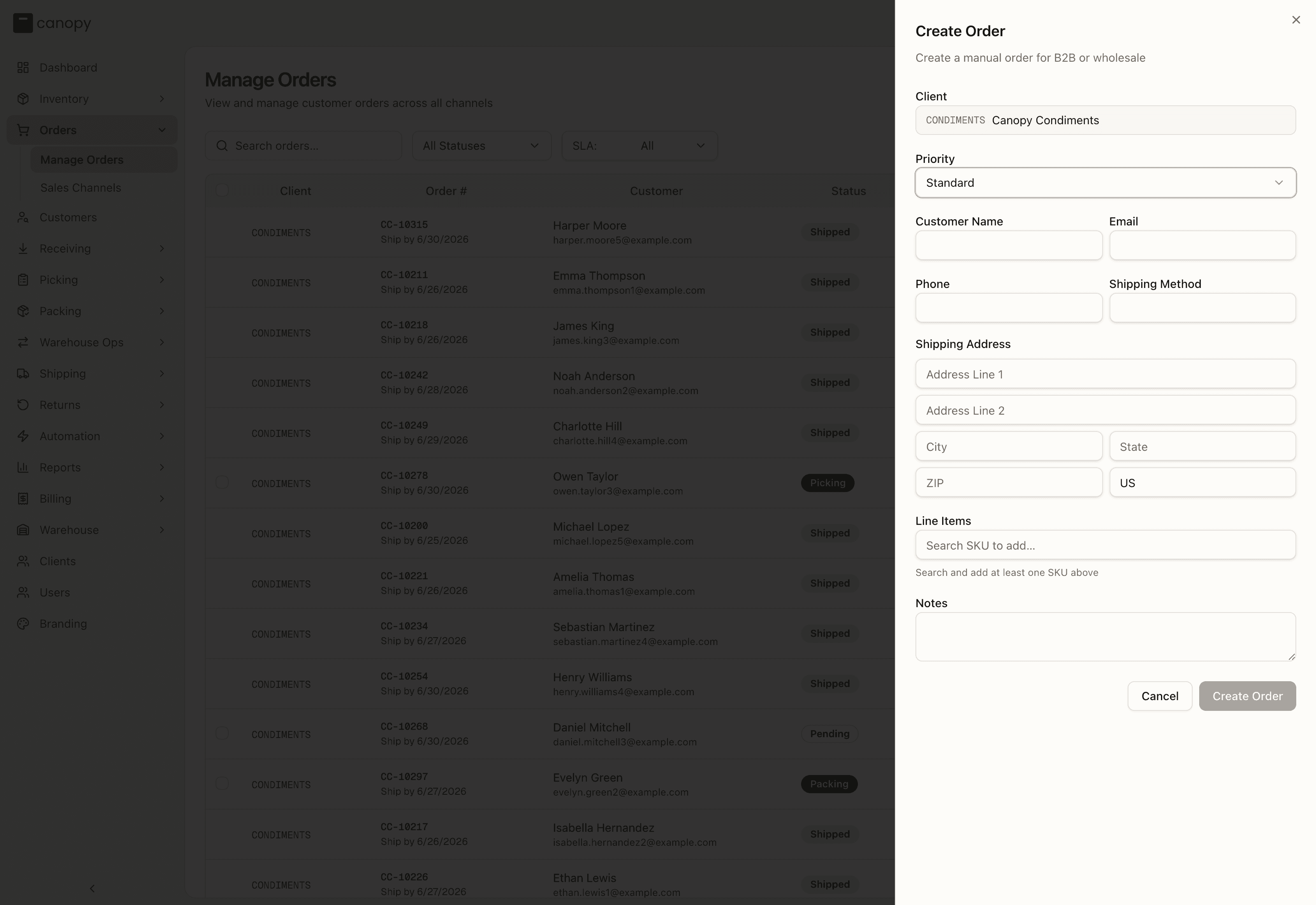Click the ZIP input field
This screenshot has width=1316, height=905.
click(x=1009, y=483)
